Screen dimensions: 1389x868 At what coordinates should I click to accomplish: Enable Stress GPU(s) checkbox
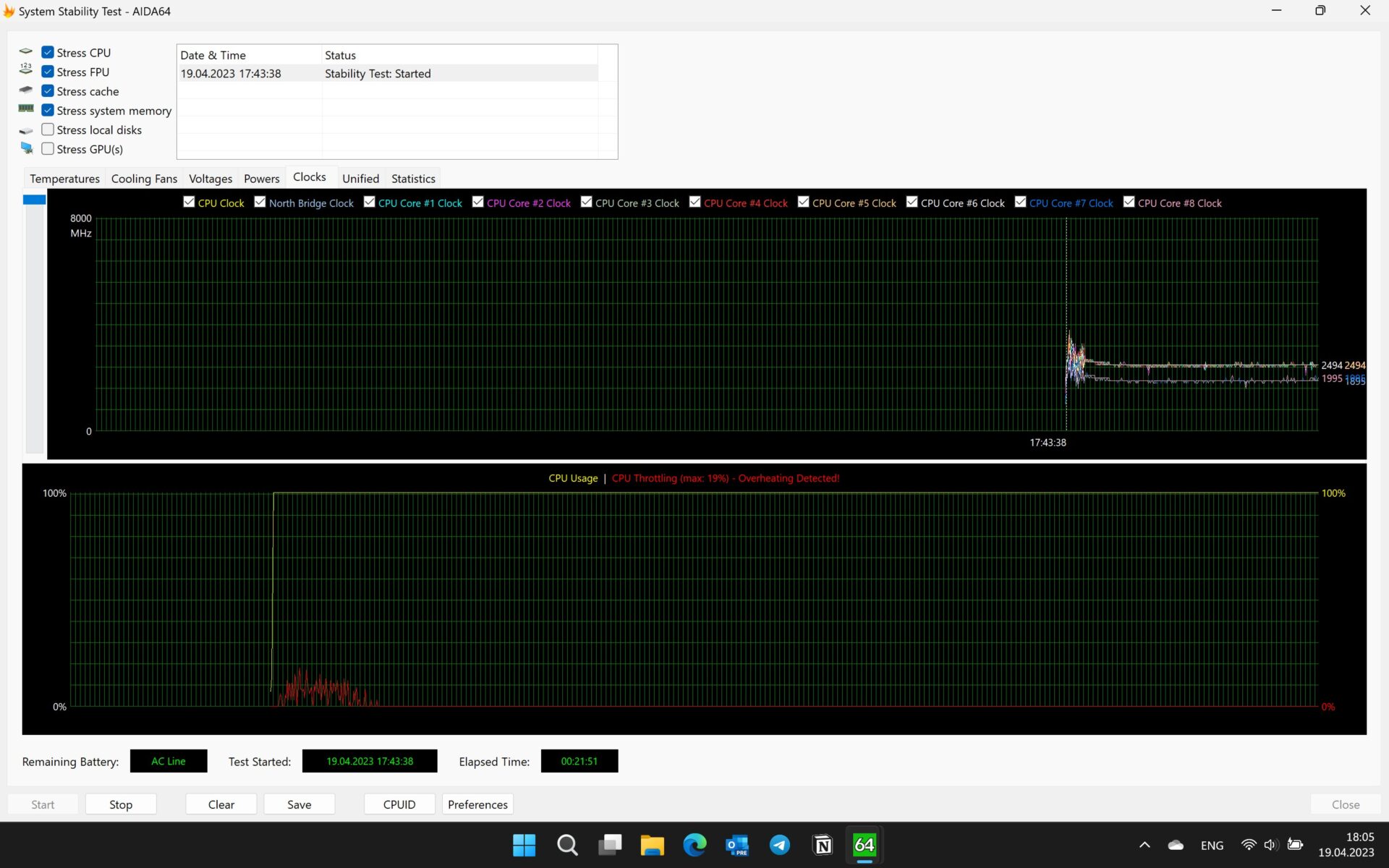pyautogui.click(x=48, y=148)
